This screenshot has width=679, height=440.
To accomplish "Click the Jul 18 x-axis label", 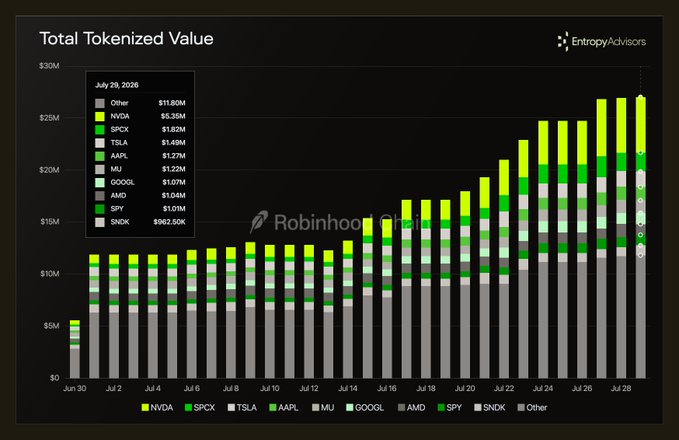I will (426, 388).
